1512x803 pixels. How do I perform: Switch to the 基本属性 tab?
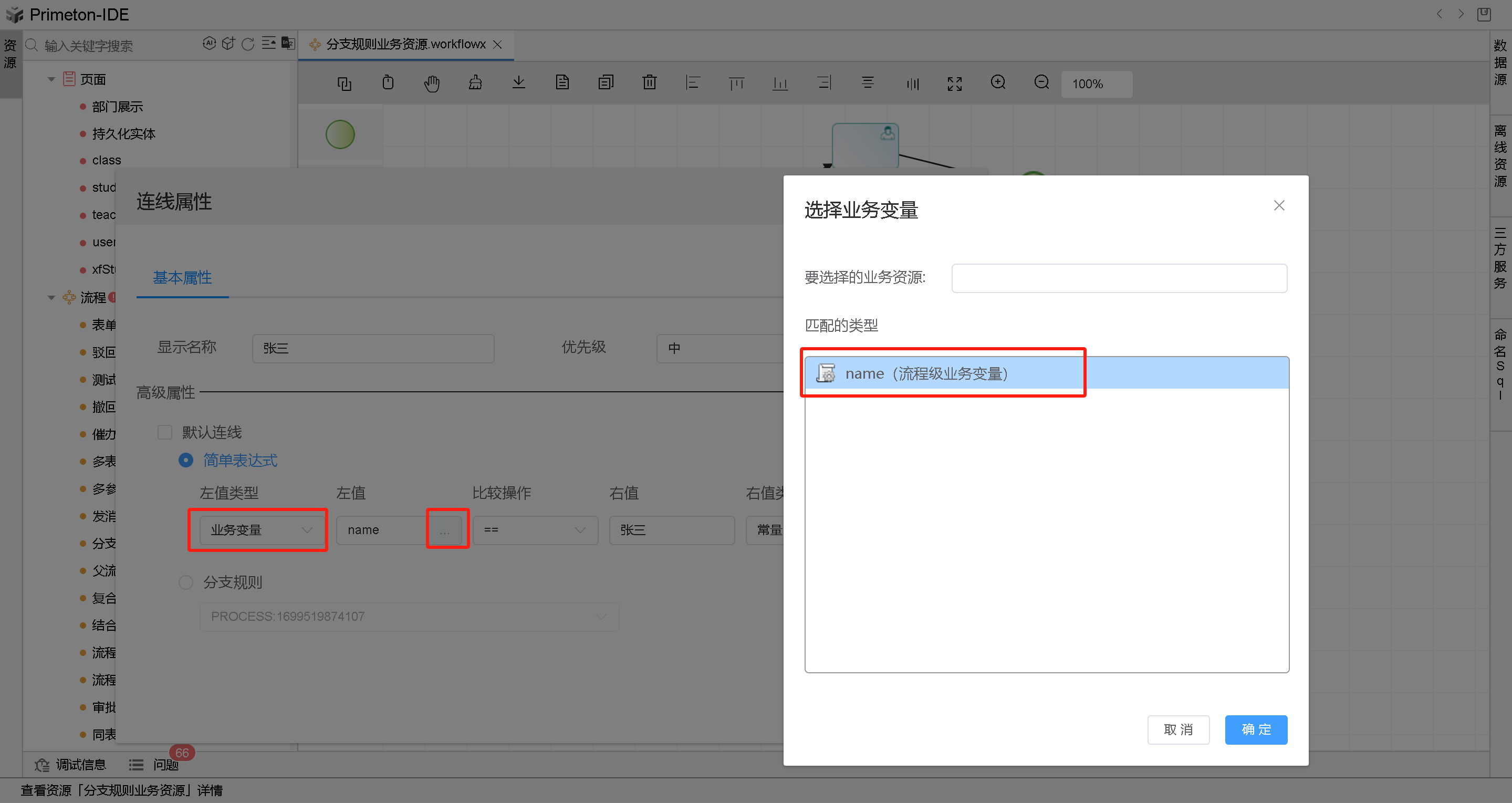tap(182, 278)
